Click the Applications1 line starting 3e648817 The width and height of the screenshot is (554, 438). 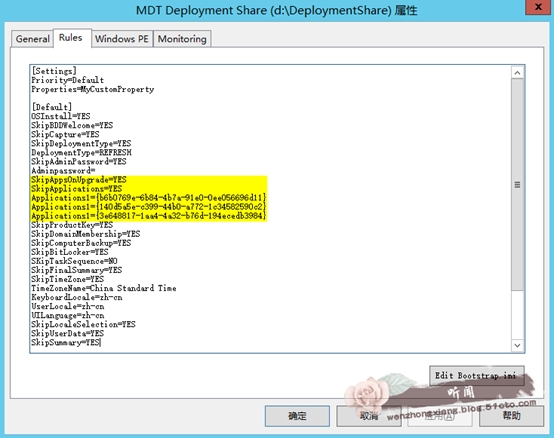[149, 216]
